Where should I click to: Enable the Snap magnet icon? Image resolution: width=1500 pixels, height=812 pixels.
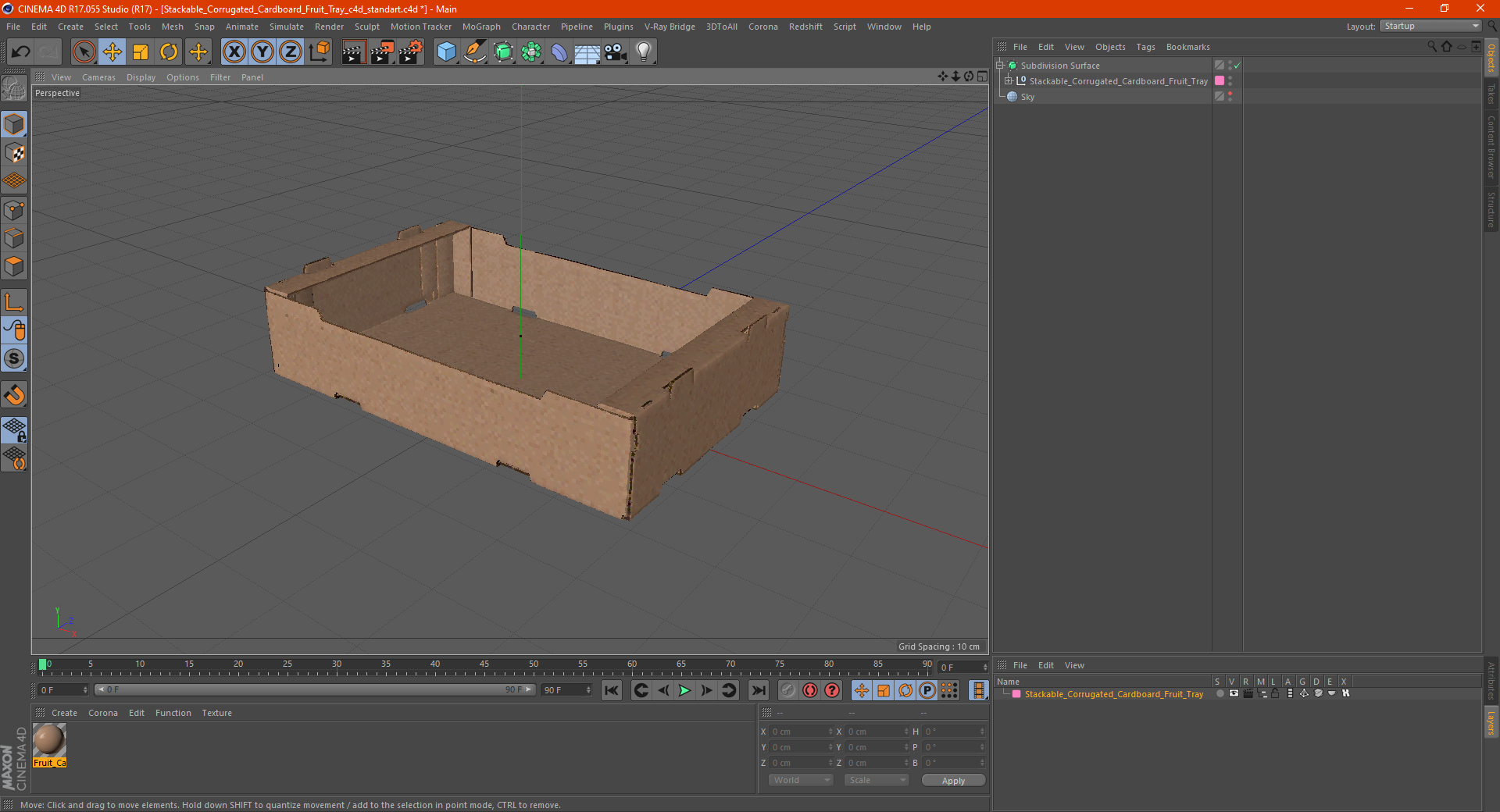(14, 395)
